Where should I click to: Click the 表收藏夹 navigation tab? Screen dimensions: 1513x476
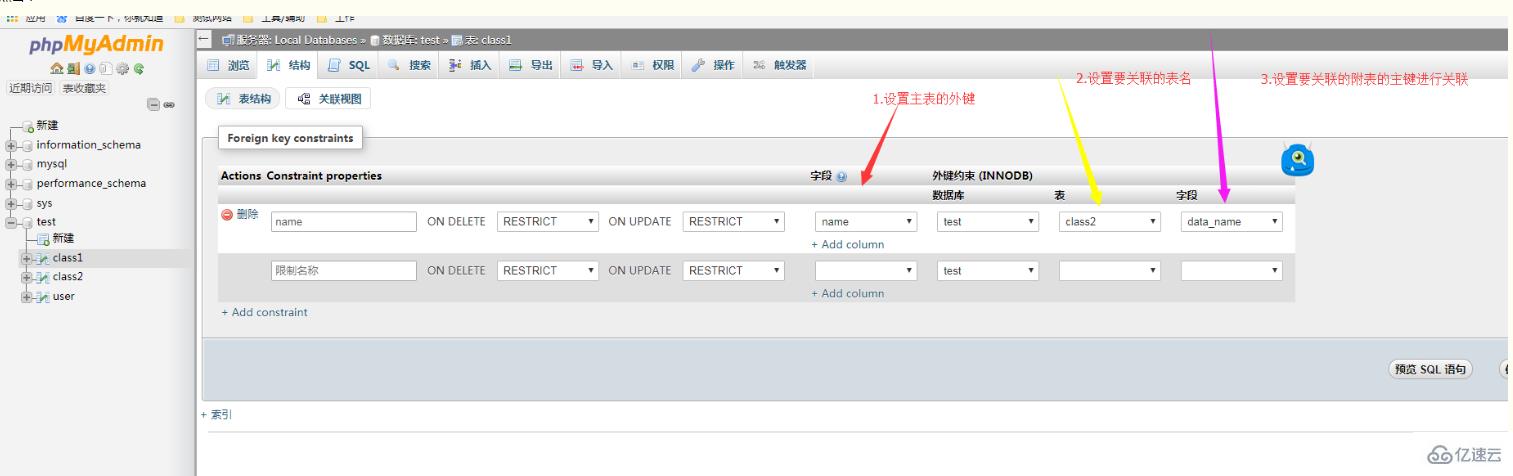85,88
